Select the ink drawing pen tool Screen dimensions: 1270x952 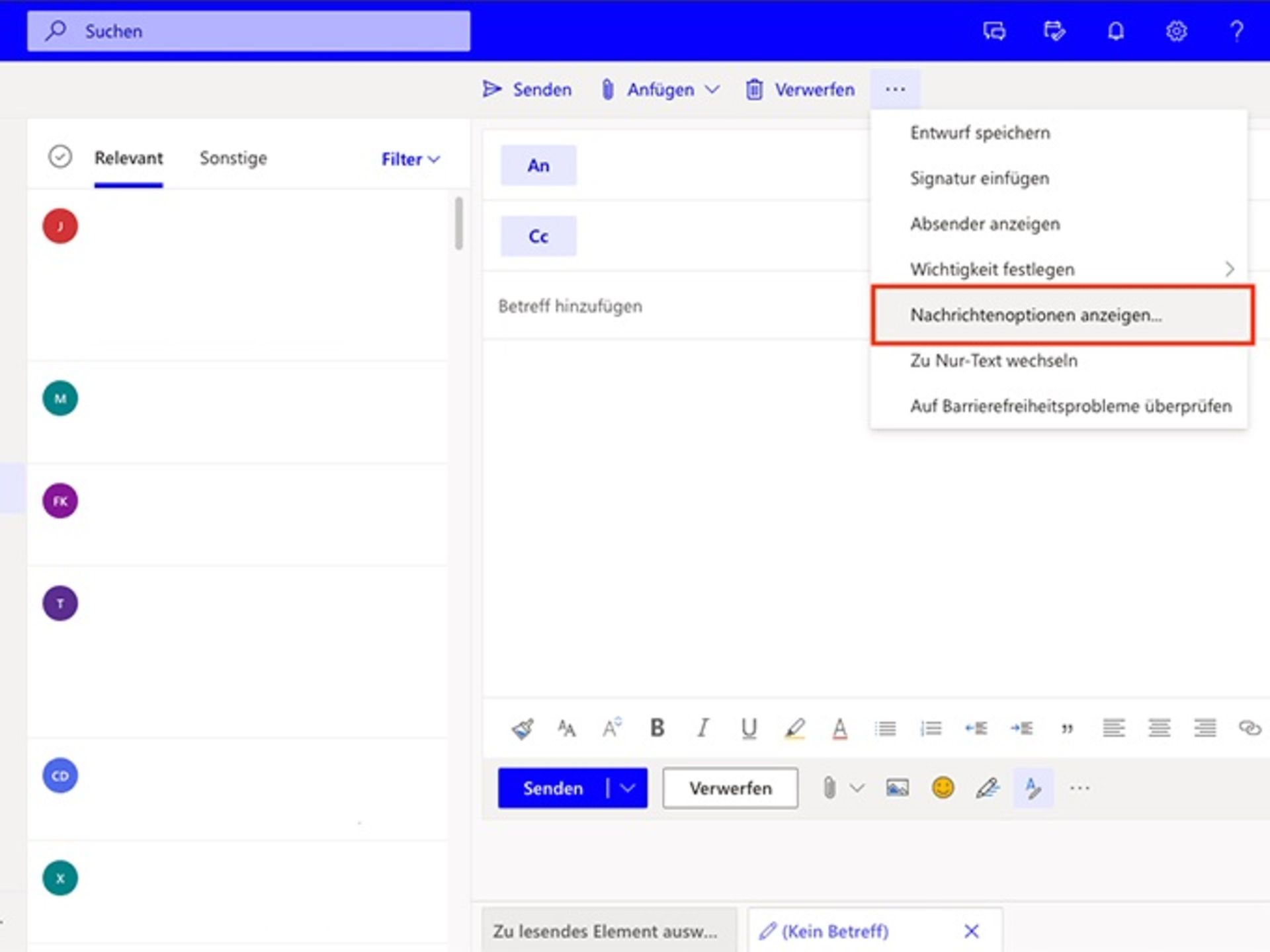987,787
